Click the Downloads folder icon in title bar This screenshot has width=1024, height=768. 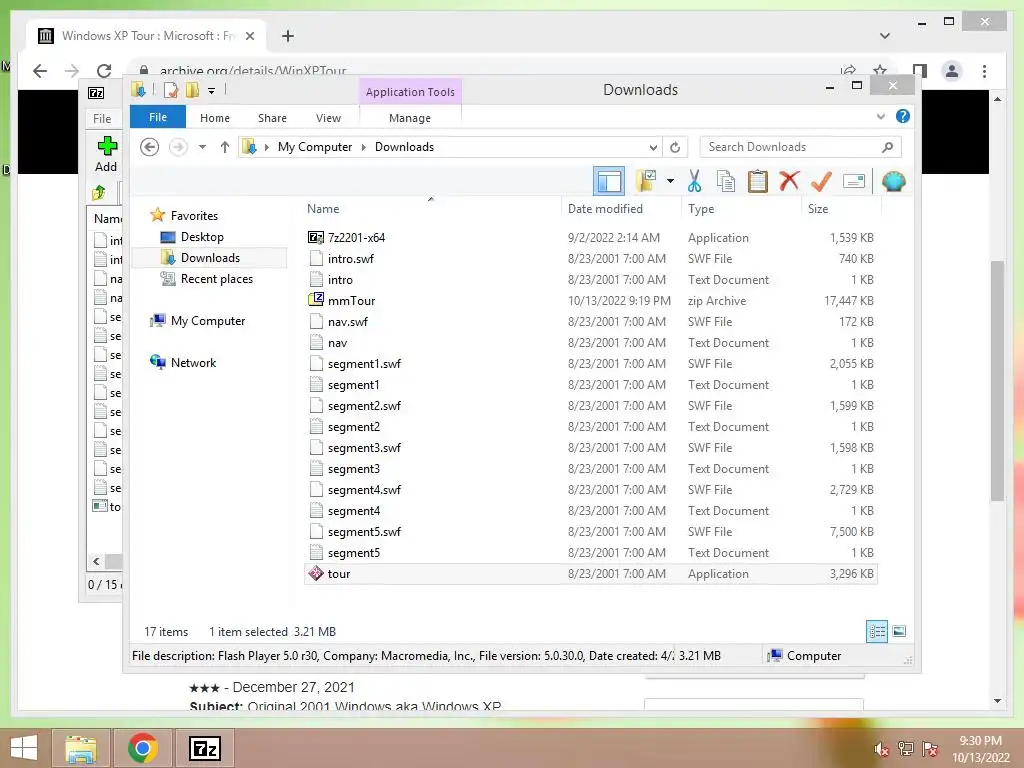click(x=138, y=90)
